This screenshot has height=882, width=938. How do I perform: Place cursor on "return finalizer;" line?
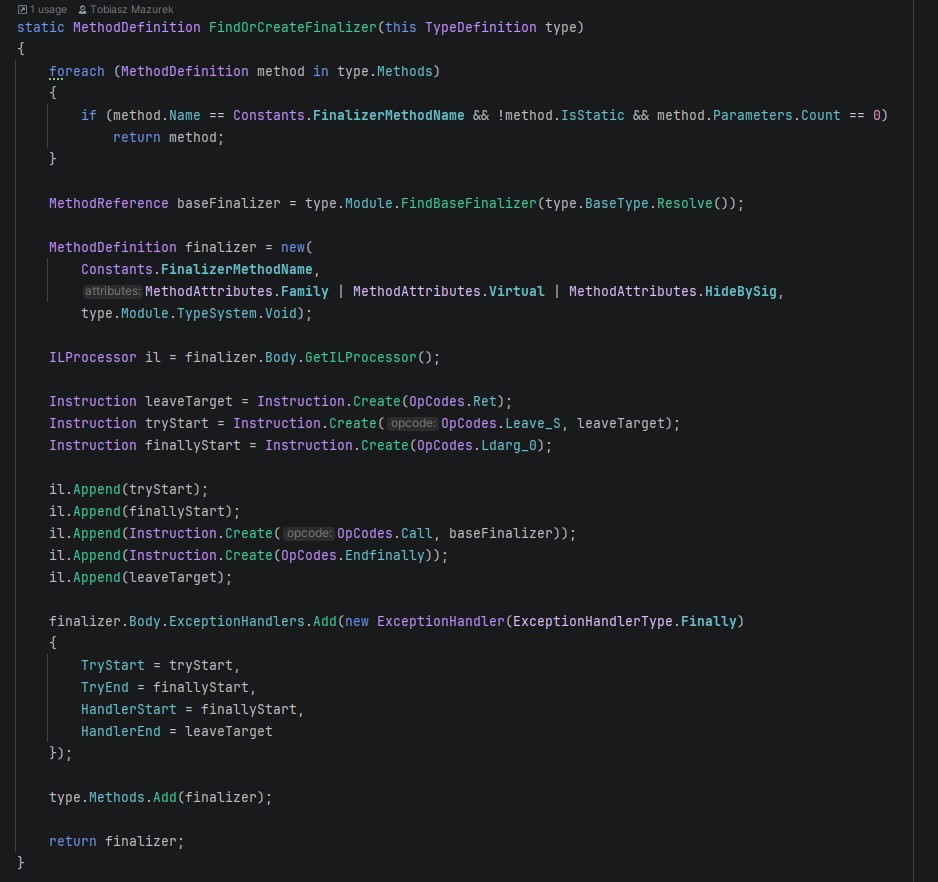[x=117, y=842]
